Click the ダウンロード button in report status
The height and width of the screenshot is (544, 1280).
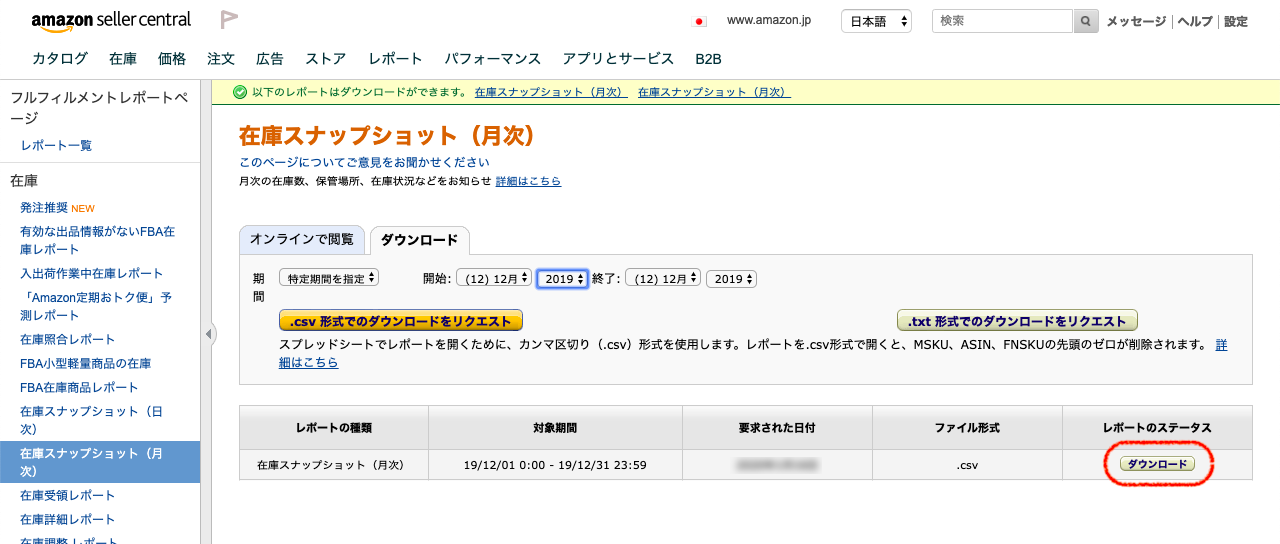point(1157,464)
